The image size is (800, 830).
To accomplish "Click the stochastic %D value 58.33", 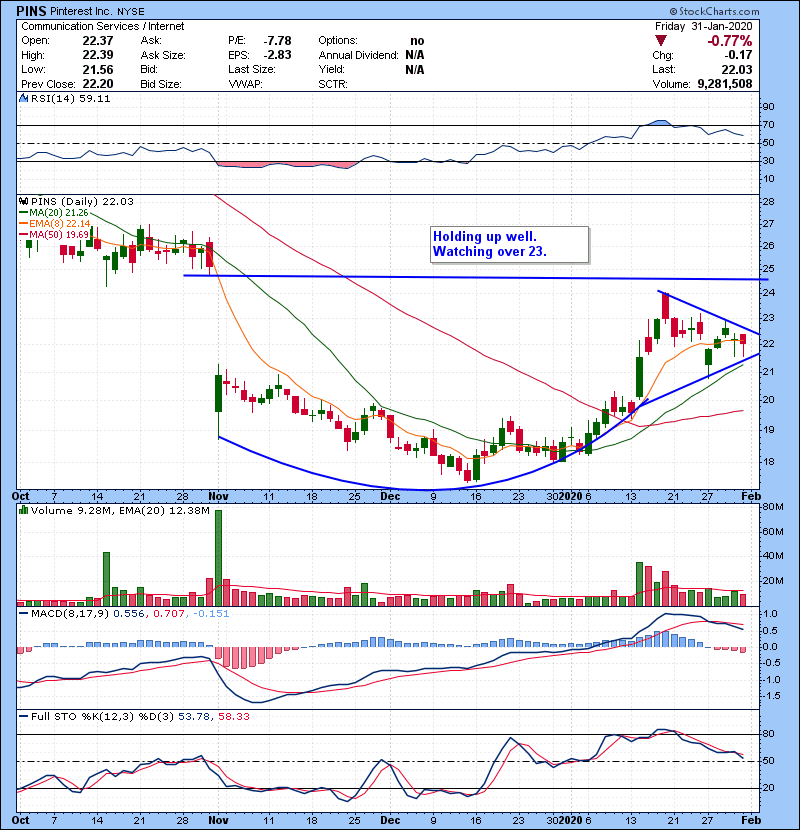I will (x=233, y=717).
